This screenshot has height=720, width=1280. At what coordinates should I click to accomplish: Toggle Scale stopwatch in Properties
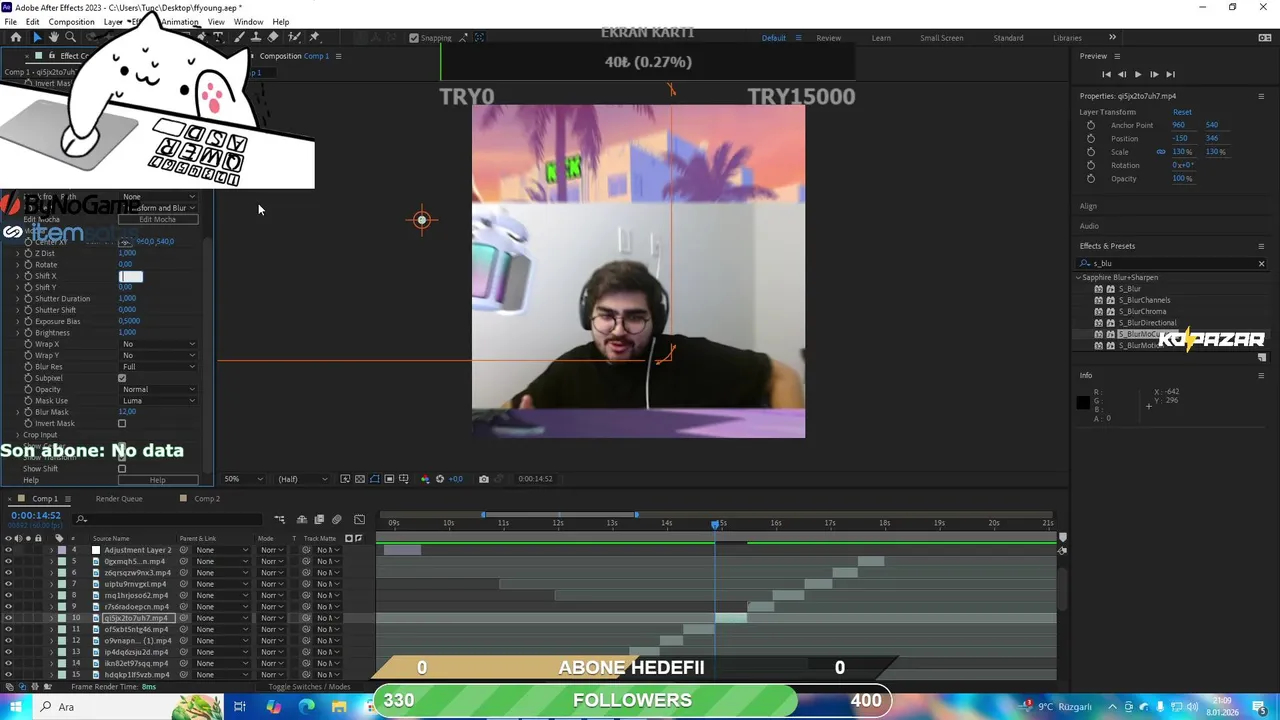(x=1091, y=152)
